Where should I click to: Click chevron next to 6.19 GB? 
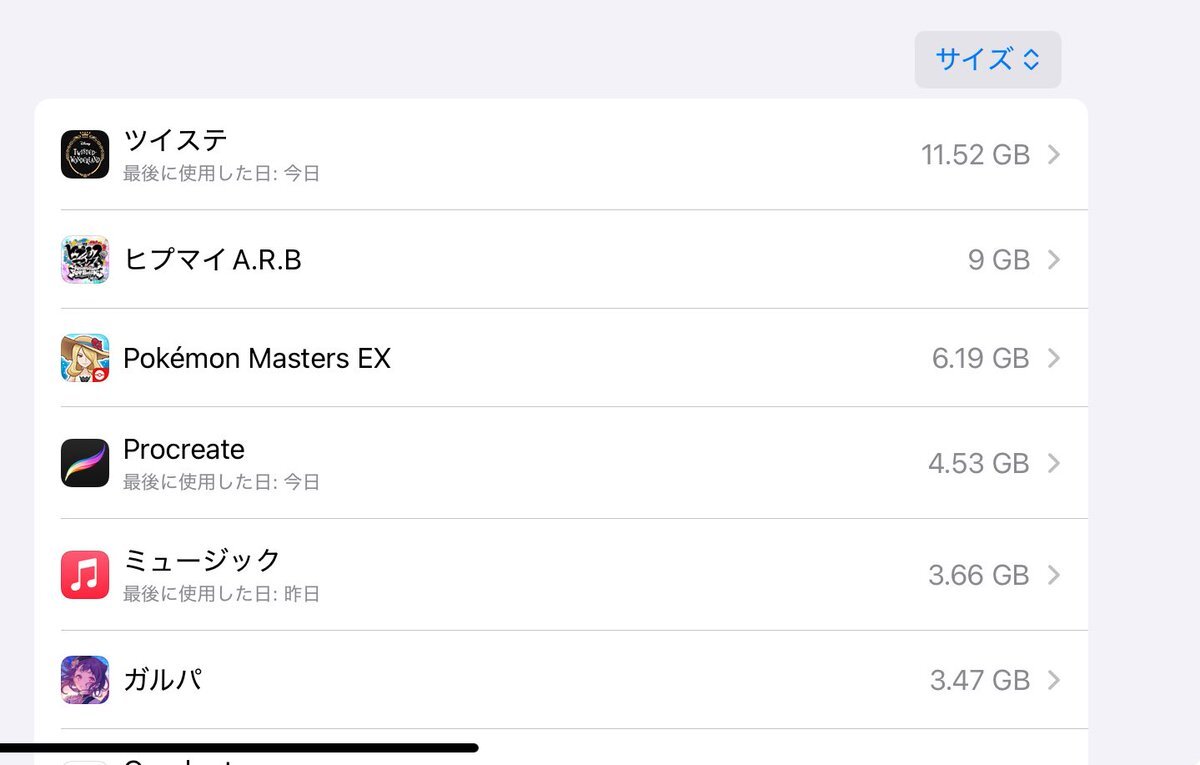1053,358
